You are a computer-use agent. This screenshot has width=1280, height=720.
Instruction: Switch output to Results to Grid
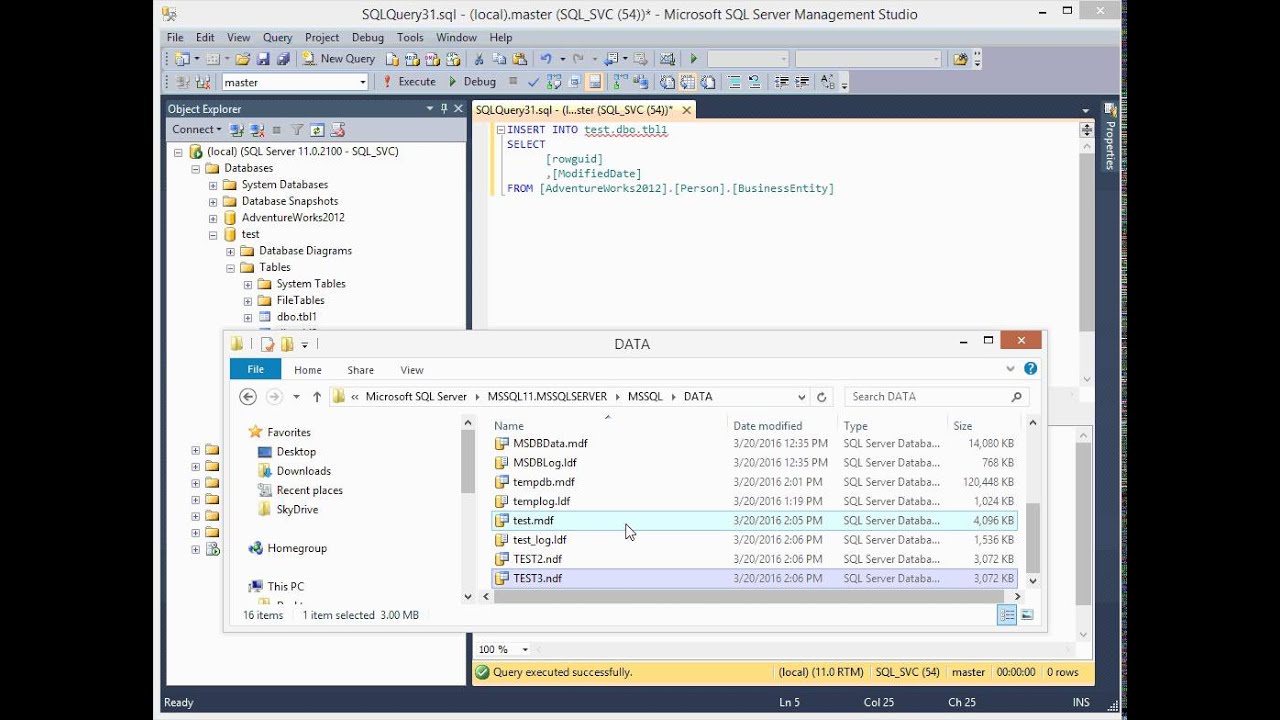[x=688, y=82]
